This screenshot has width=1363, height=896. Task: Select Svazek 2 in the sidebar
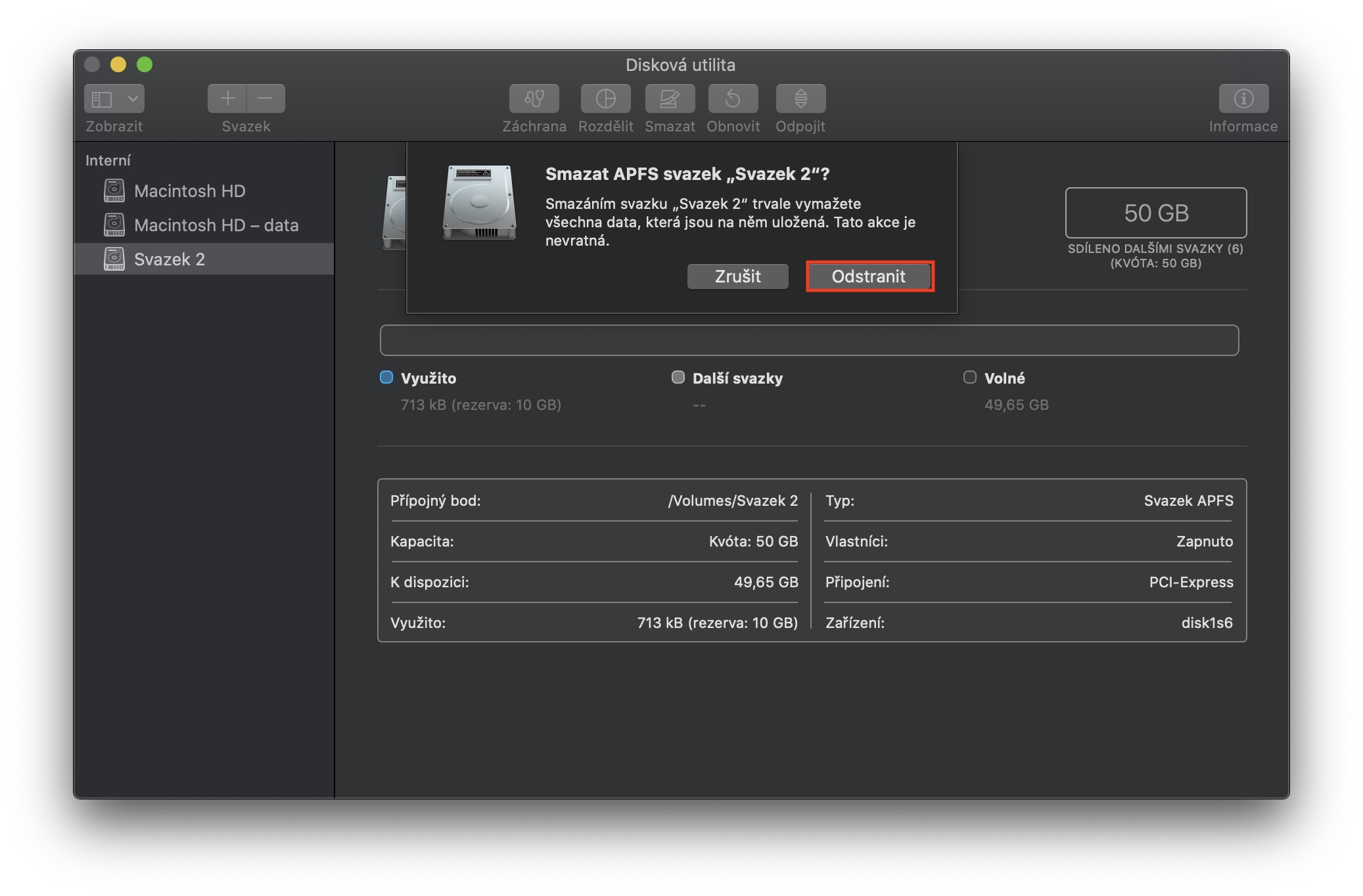169,259
